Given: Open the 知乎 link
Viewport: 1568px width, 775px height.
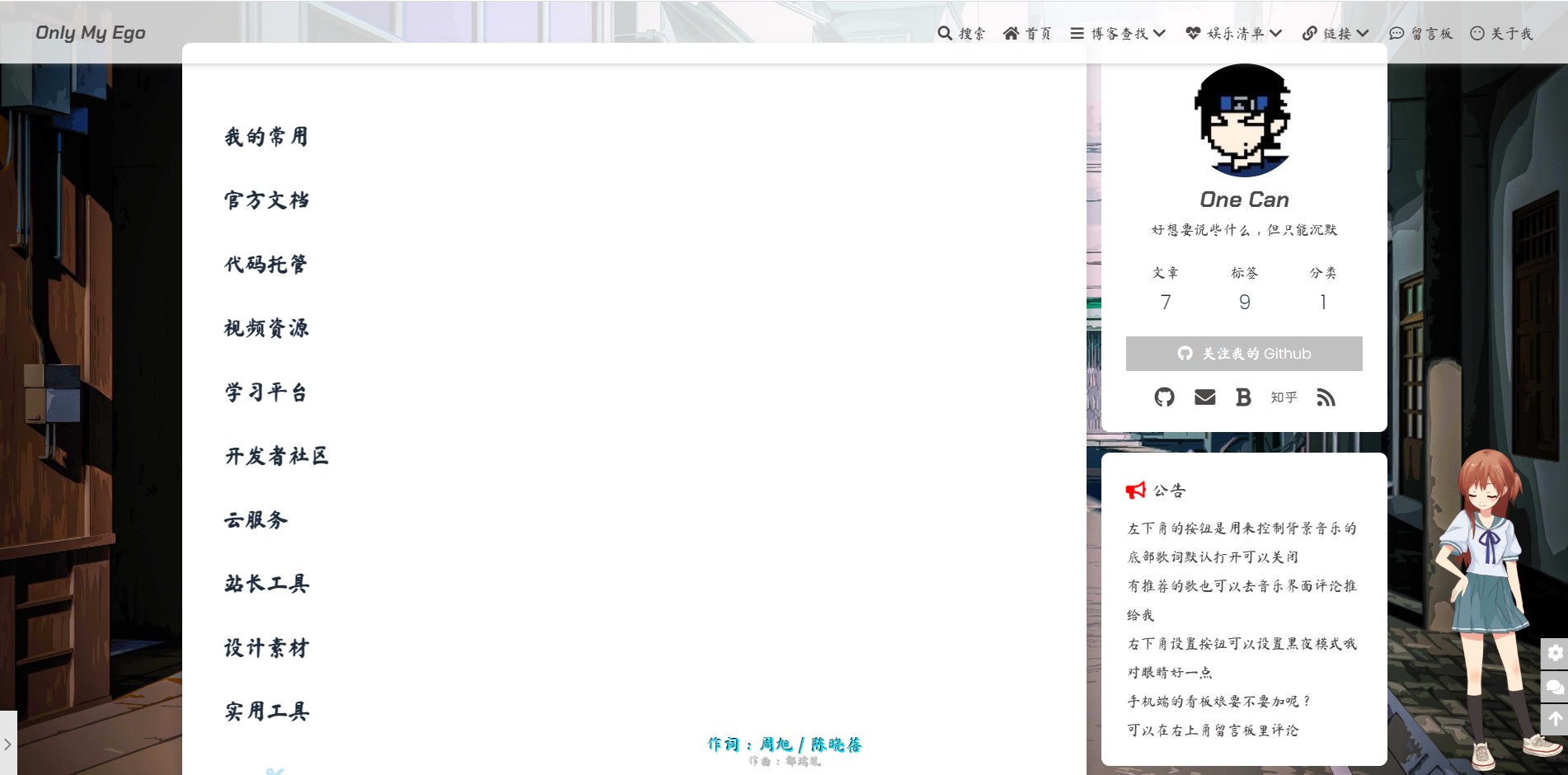Looking at the screenshot, I should 1284,397.
